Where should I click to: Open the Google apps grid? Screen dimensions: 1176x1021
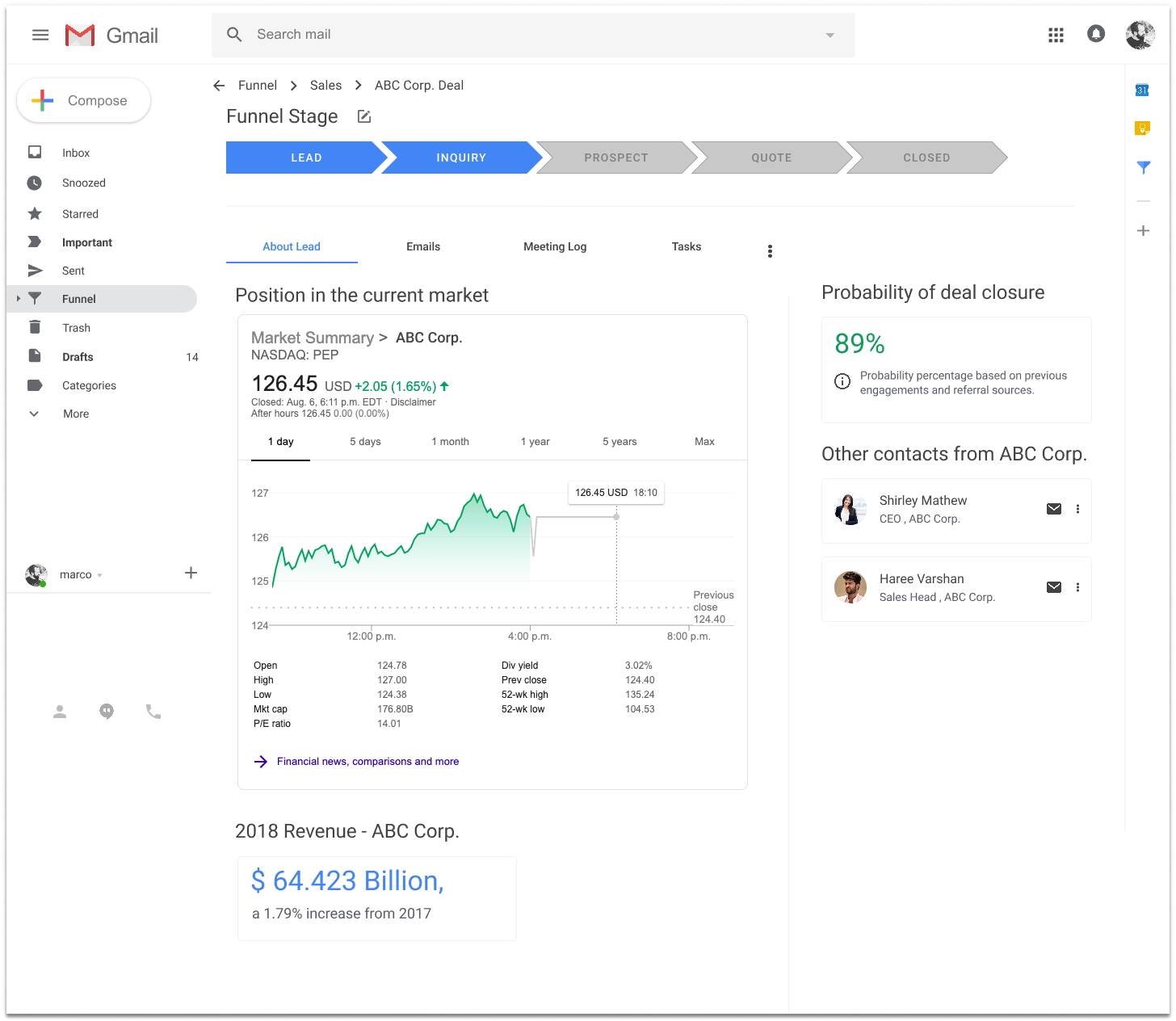tap(1056, 35)
